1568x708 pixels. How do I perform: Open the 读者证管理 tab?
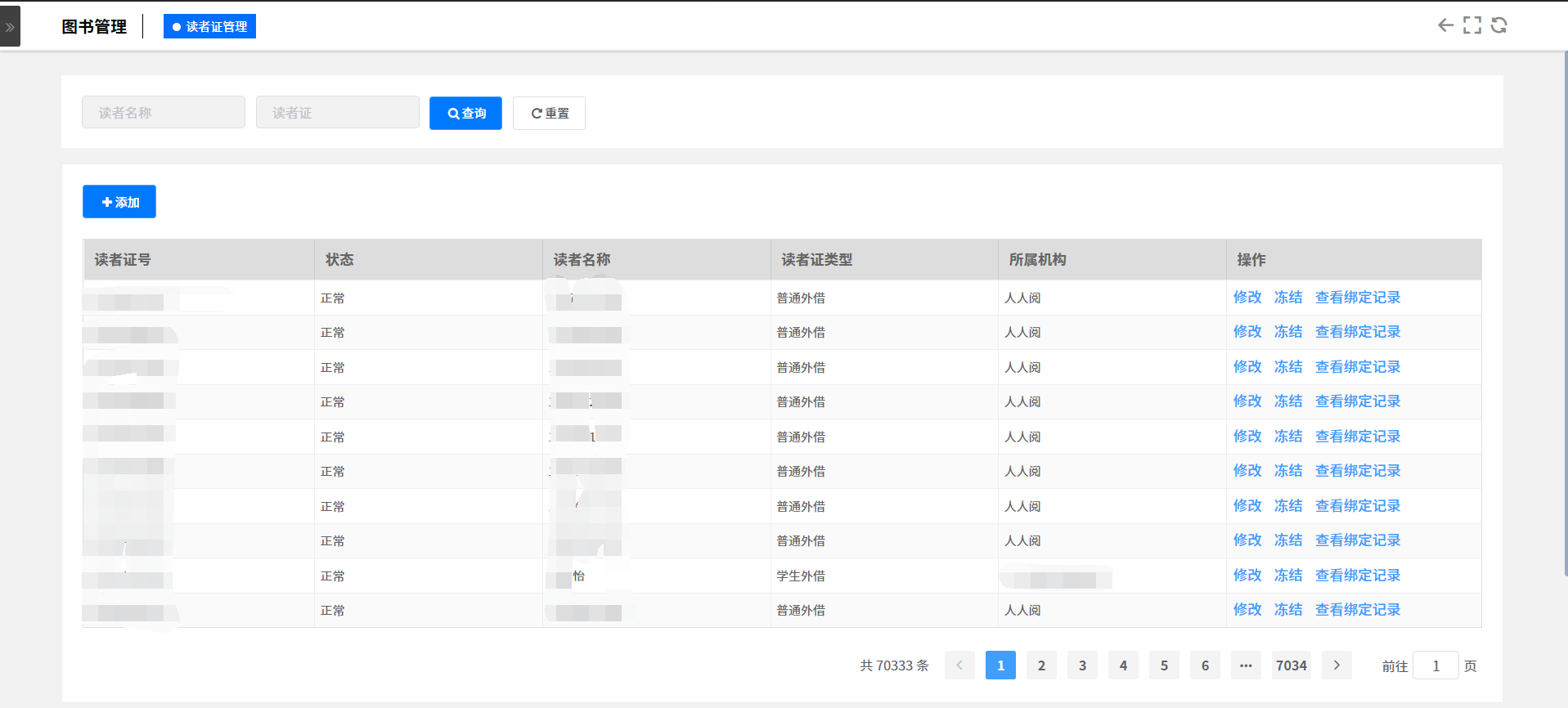click(209, 27)
